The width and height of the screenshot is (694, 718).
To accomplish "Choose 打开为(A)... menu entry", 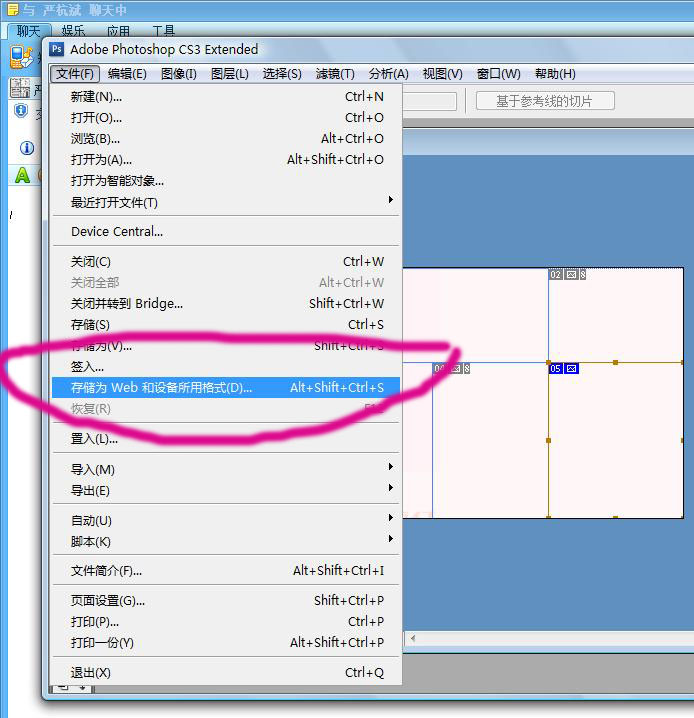I will point(226,159).
